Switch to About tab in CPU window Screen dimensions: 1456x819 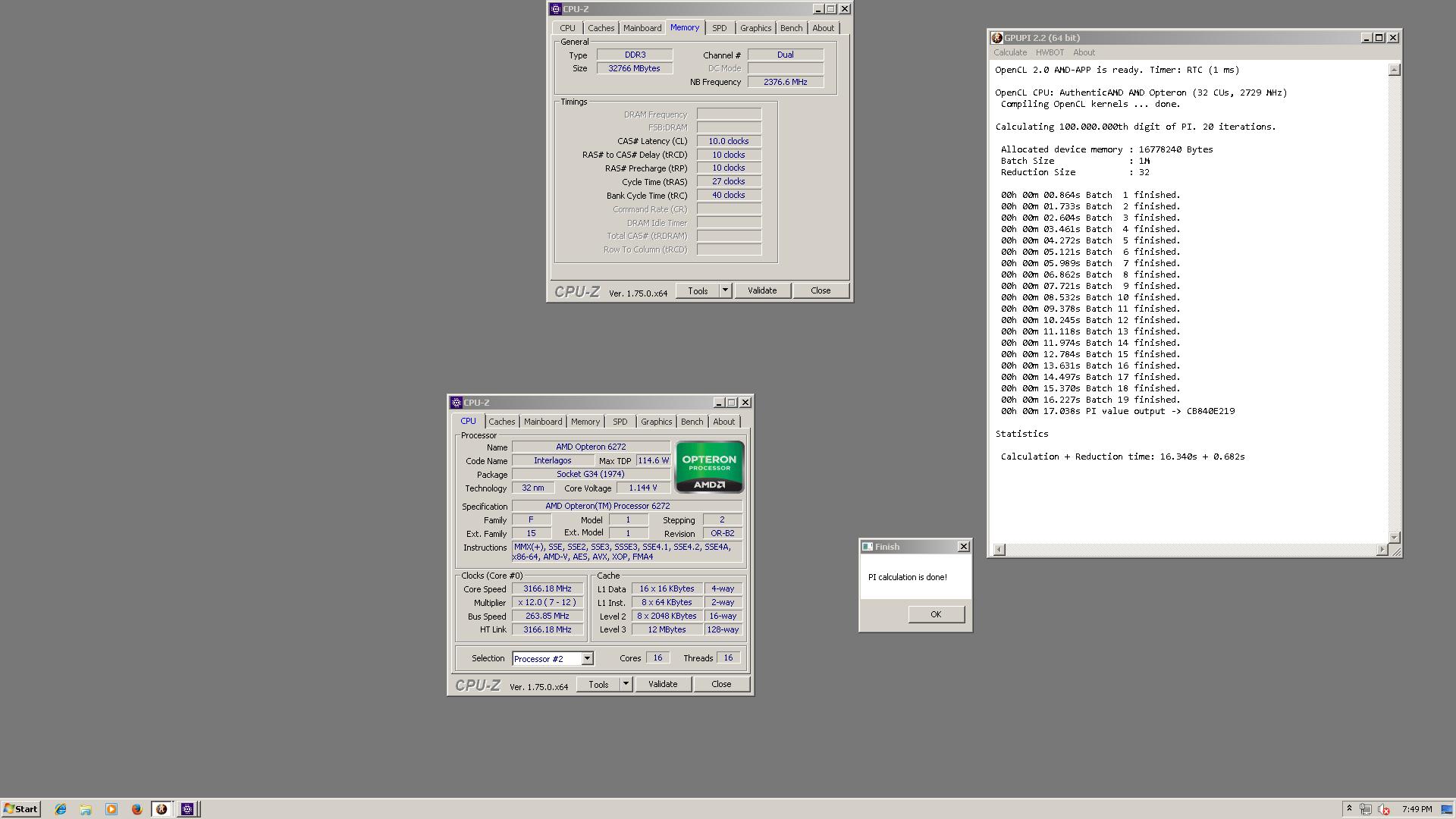[723, 422]
